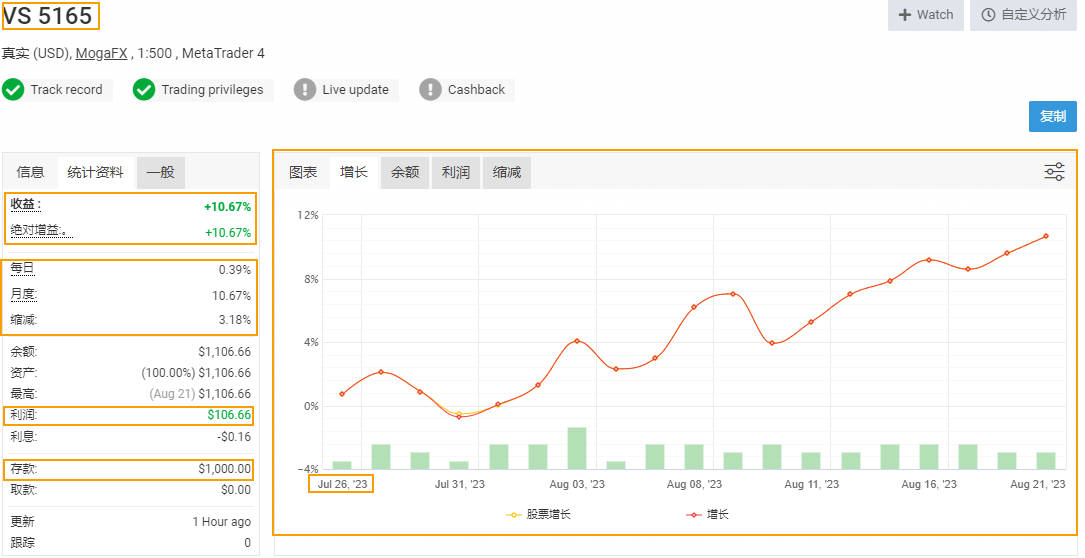Click the tallest green bar near Aug 03

tap(577, 448)
